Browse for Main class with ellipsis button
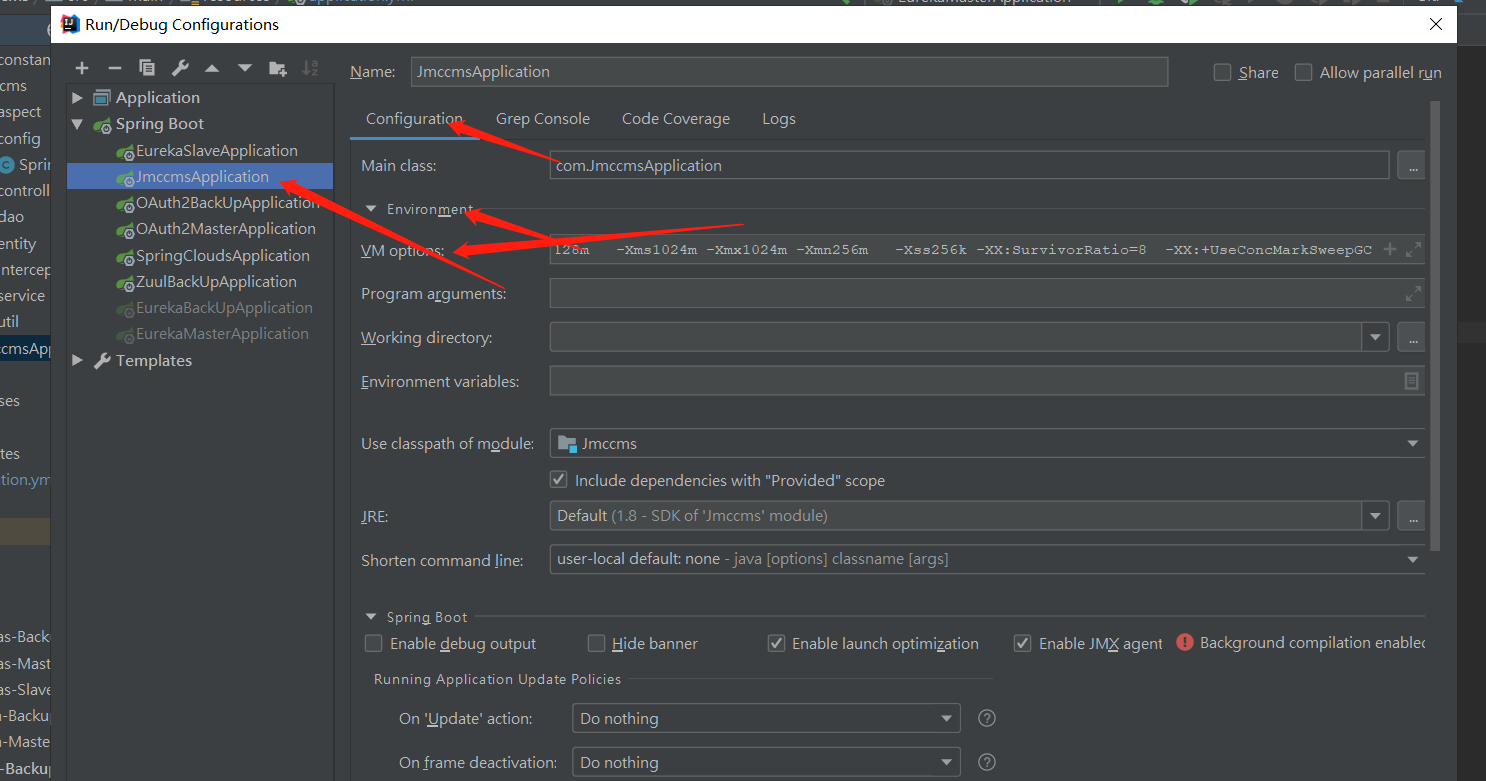The image size is (1486, 781). (1411, 166)
